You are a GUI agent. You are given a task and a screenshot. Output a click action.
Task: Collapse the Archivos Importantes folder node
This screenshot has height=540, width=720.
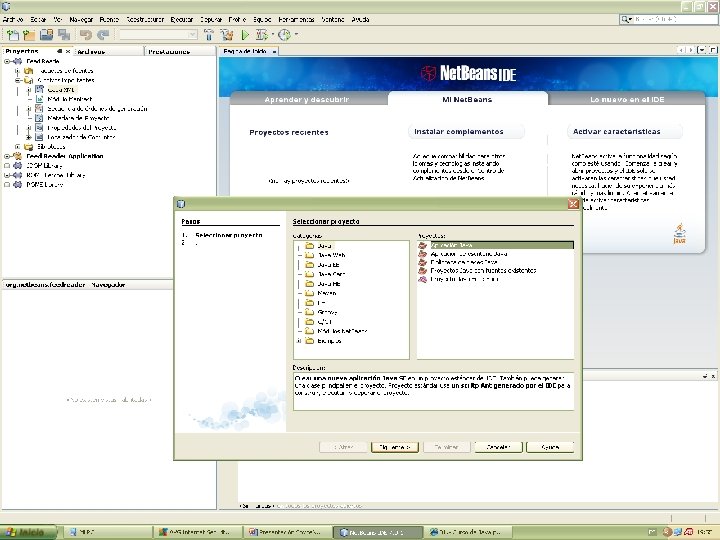pyautogui.click(x=17, y=80)
